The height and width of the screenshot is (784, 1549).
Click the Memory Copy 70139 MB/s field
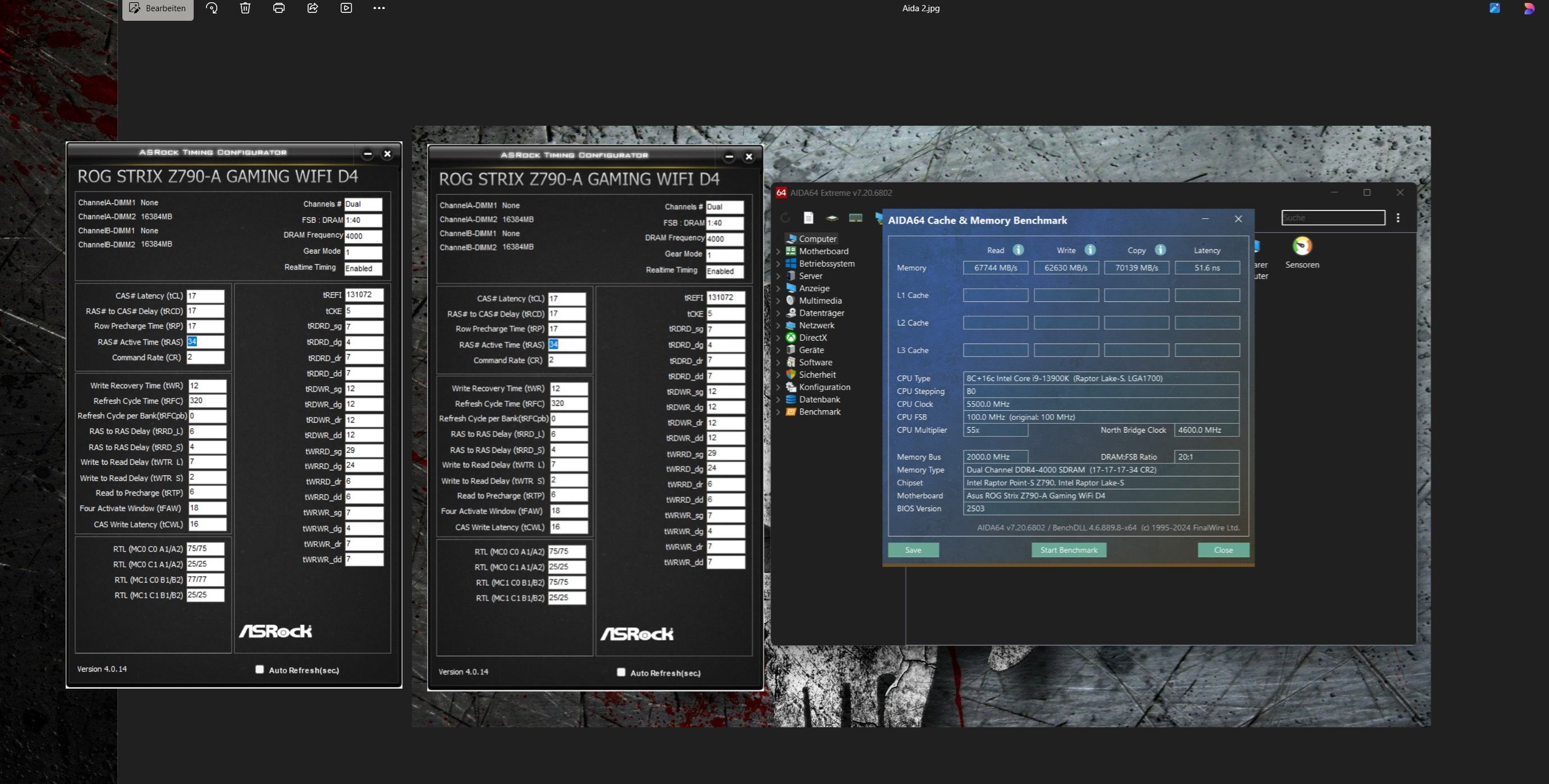point(1136,268)
